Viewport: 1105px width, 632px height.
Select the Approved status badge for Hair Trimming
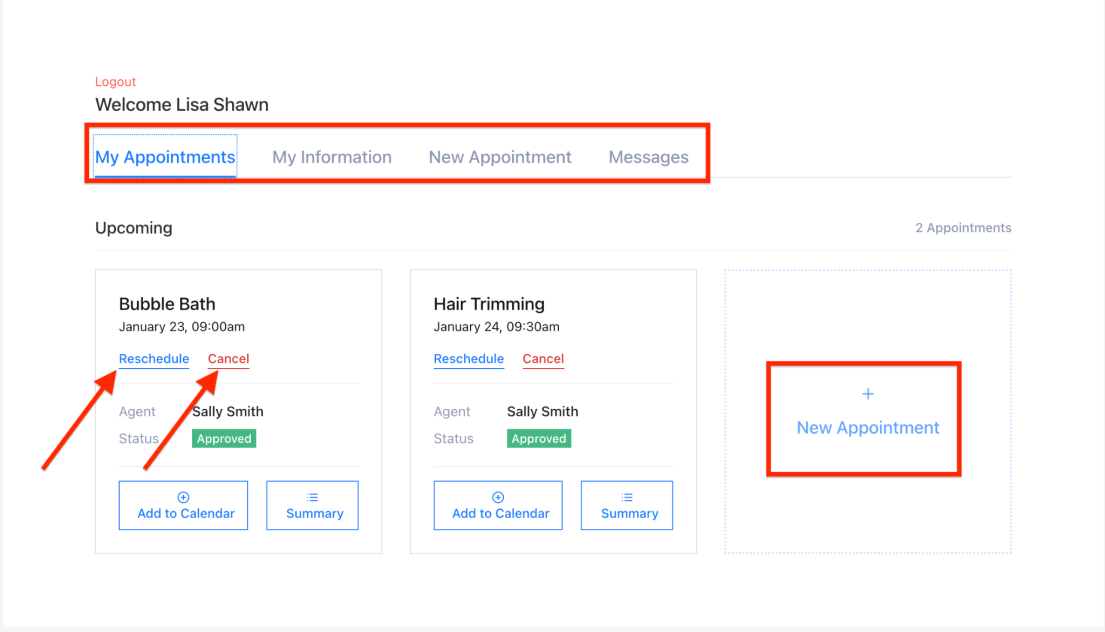coord(538,438)
